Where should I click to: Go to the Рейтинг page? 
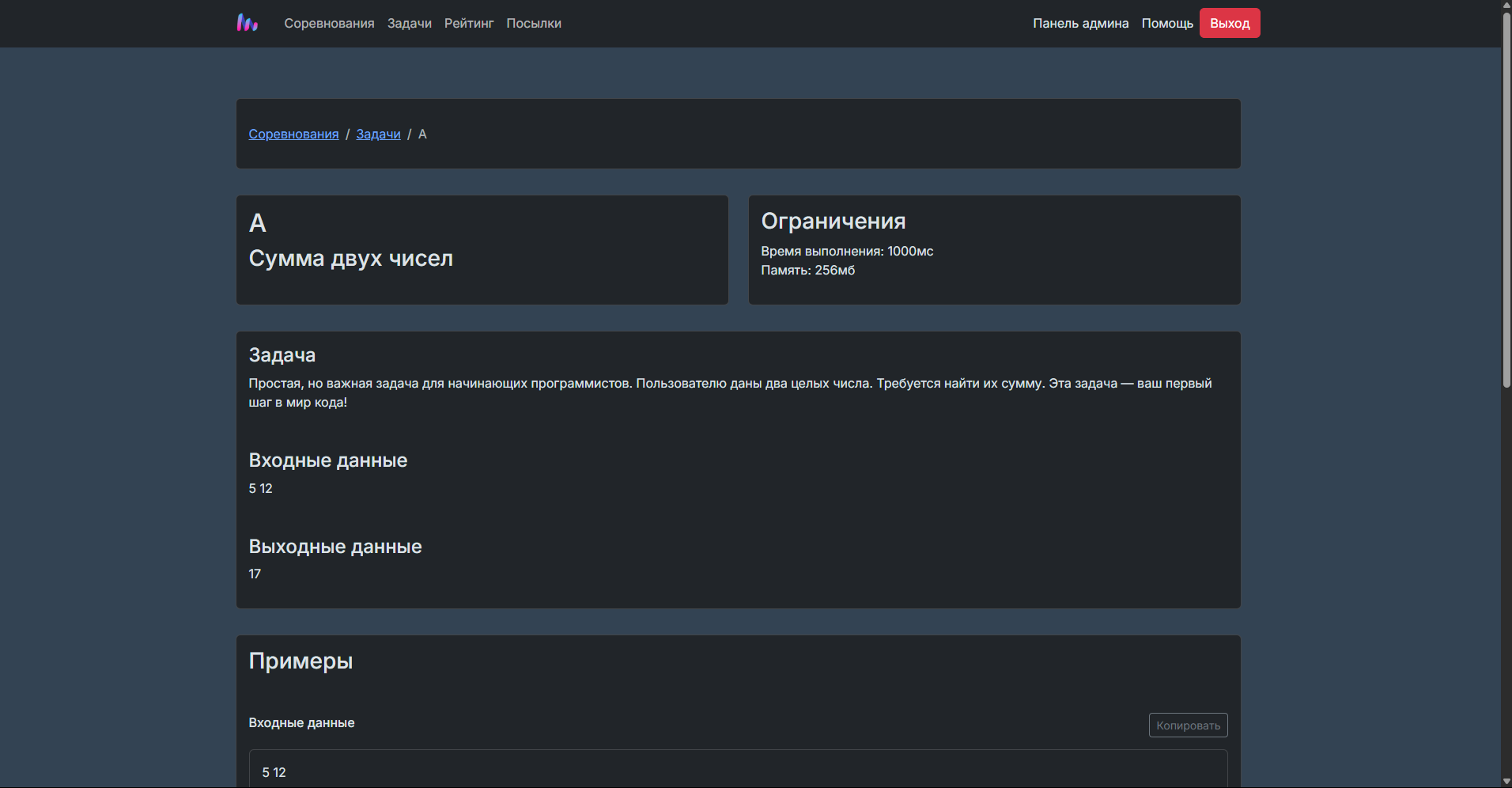click(x=468, y=24)
